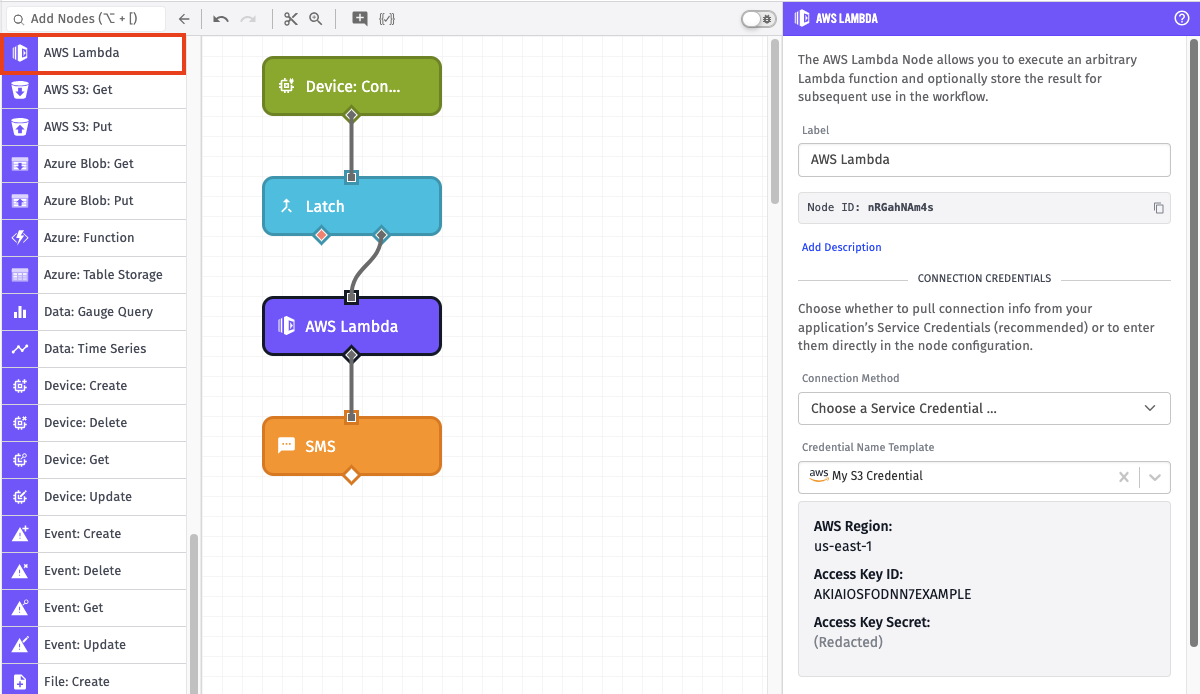Click the canvas vertical scrollbar
This screenshot has width=1200, height=694.
point(775,122)
